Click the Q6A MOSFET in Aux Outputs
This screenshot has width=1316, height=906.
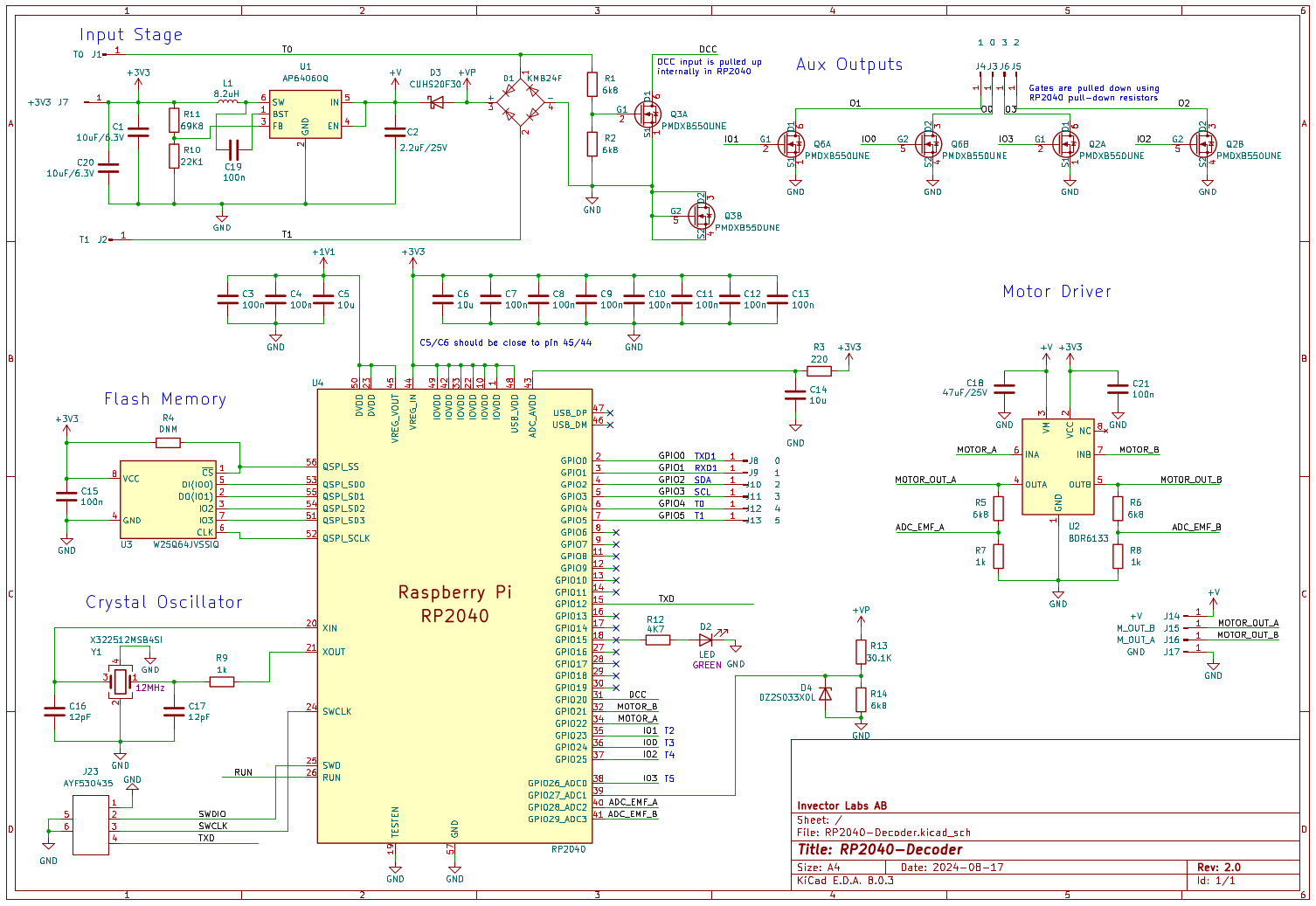point(791,144)
